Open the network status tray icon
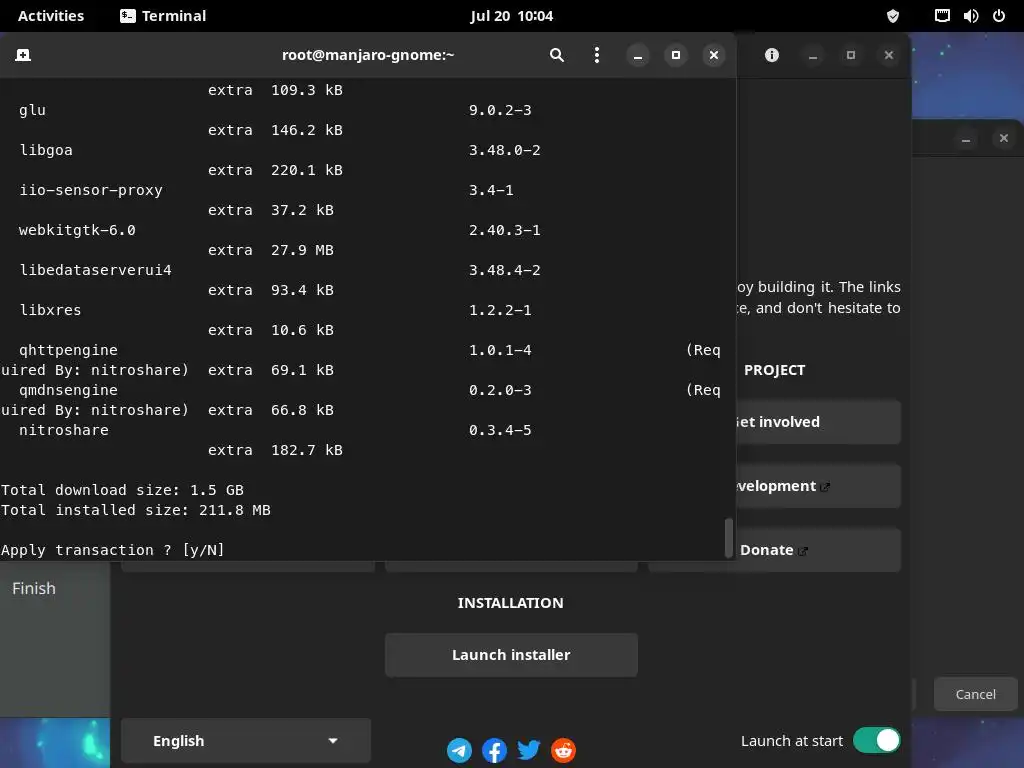 click(x=942, y=16)
